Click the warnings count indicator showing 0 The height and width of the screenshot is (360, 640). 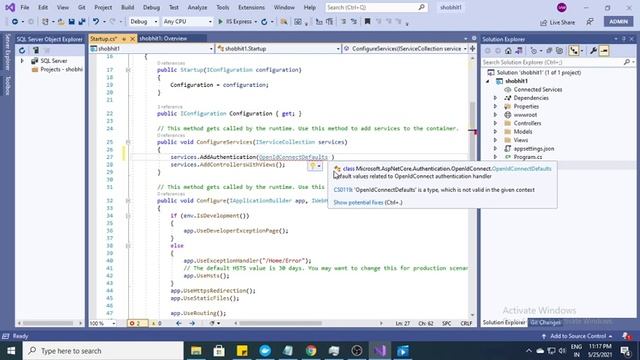[x=157, y=323]
